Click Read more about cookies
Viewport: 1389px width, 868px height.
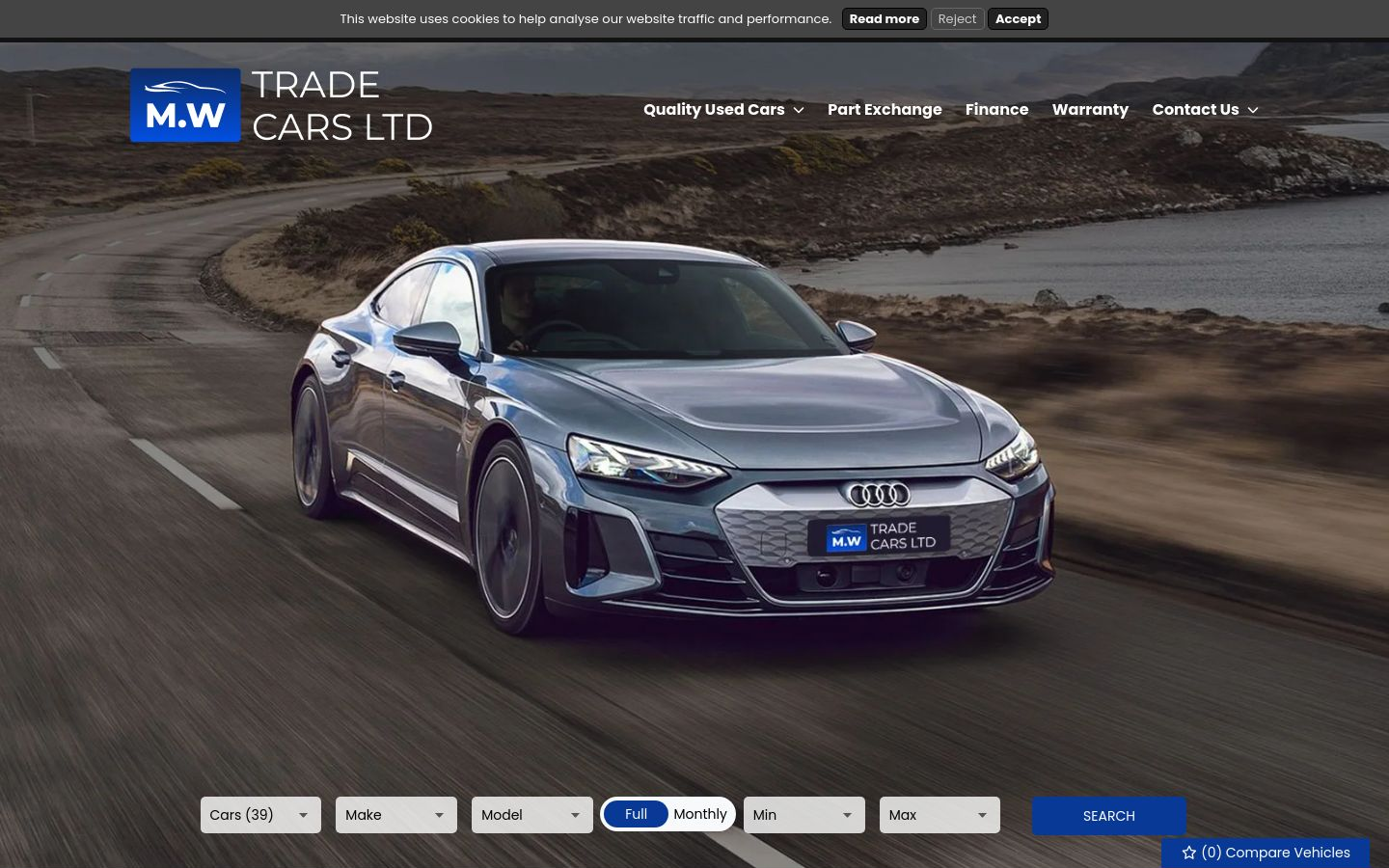pos(885,19)
